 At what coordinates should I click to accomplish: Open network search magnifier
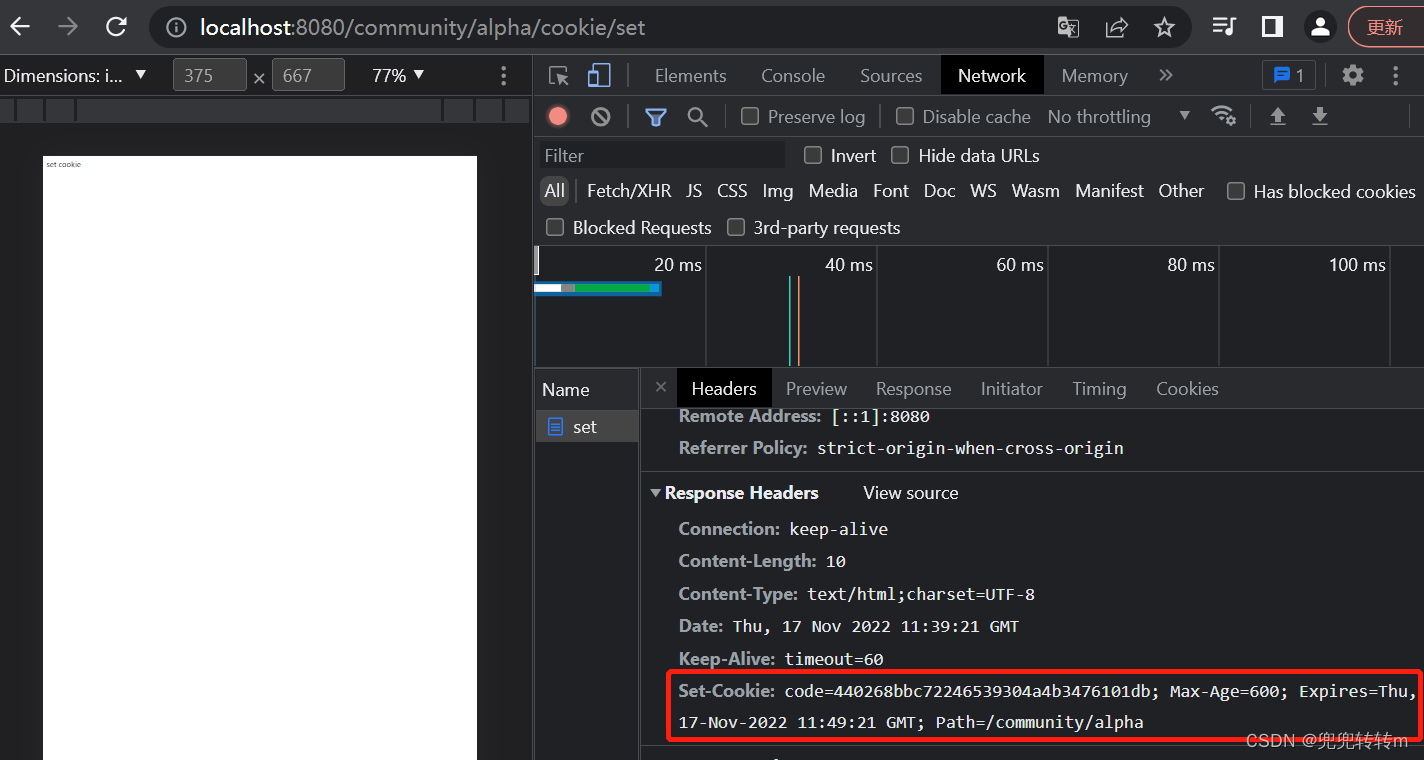point(697,117)
